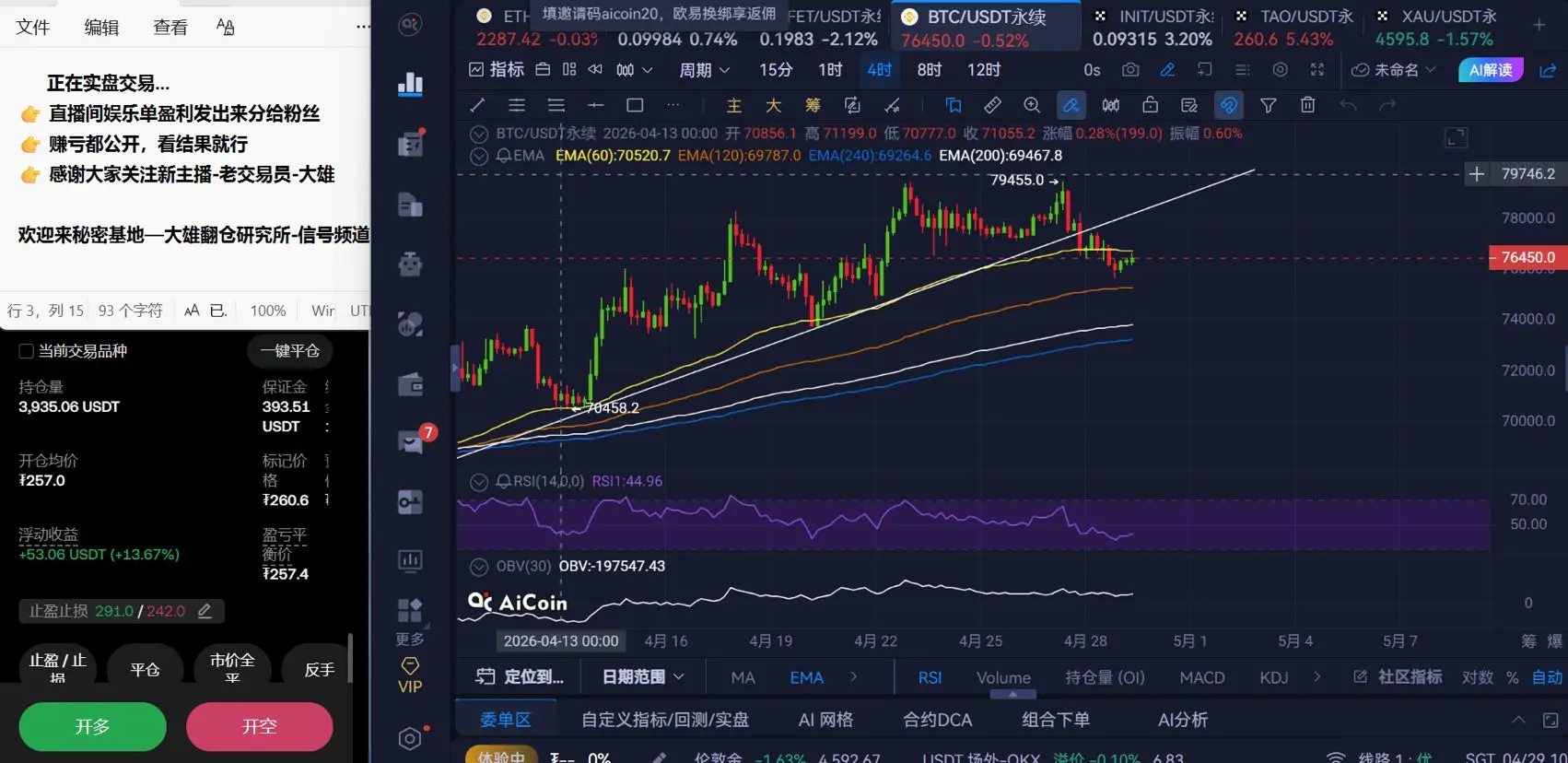The height and width of the screenshot is (763, 1568).
Task: Select the trend line drawing tool
Action: click(477, 105)
